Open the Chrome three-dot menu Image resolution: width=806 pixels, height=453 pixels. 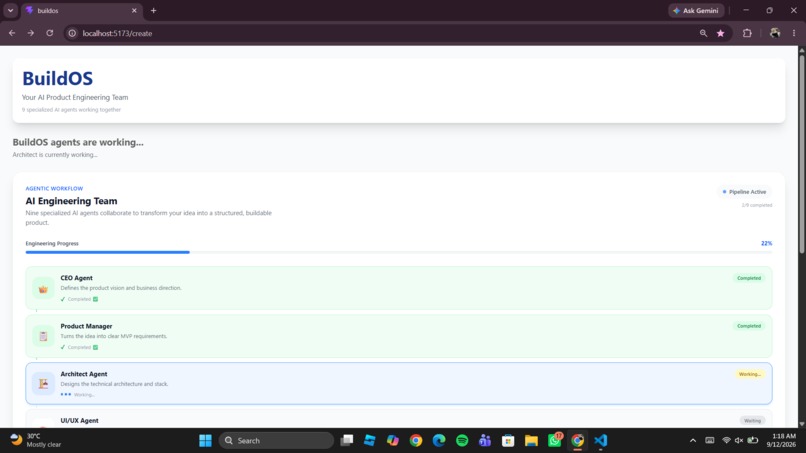[x=794, y=33]
